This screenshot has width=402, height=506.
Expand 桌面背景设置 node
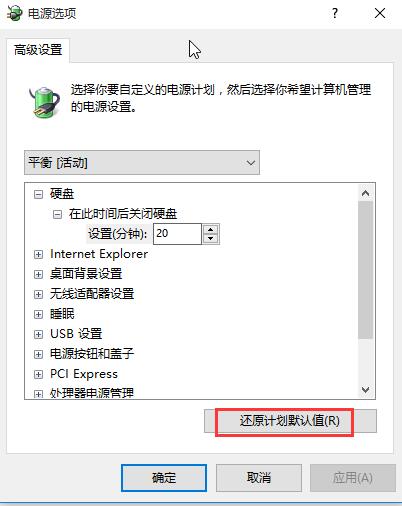click(x=39, y=274)
